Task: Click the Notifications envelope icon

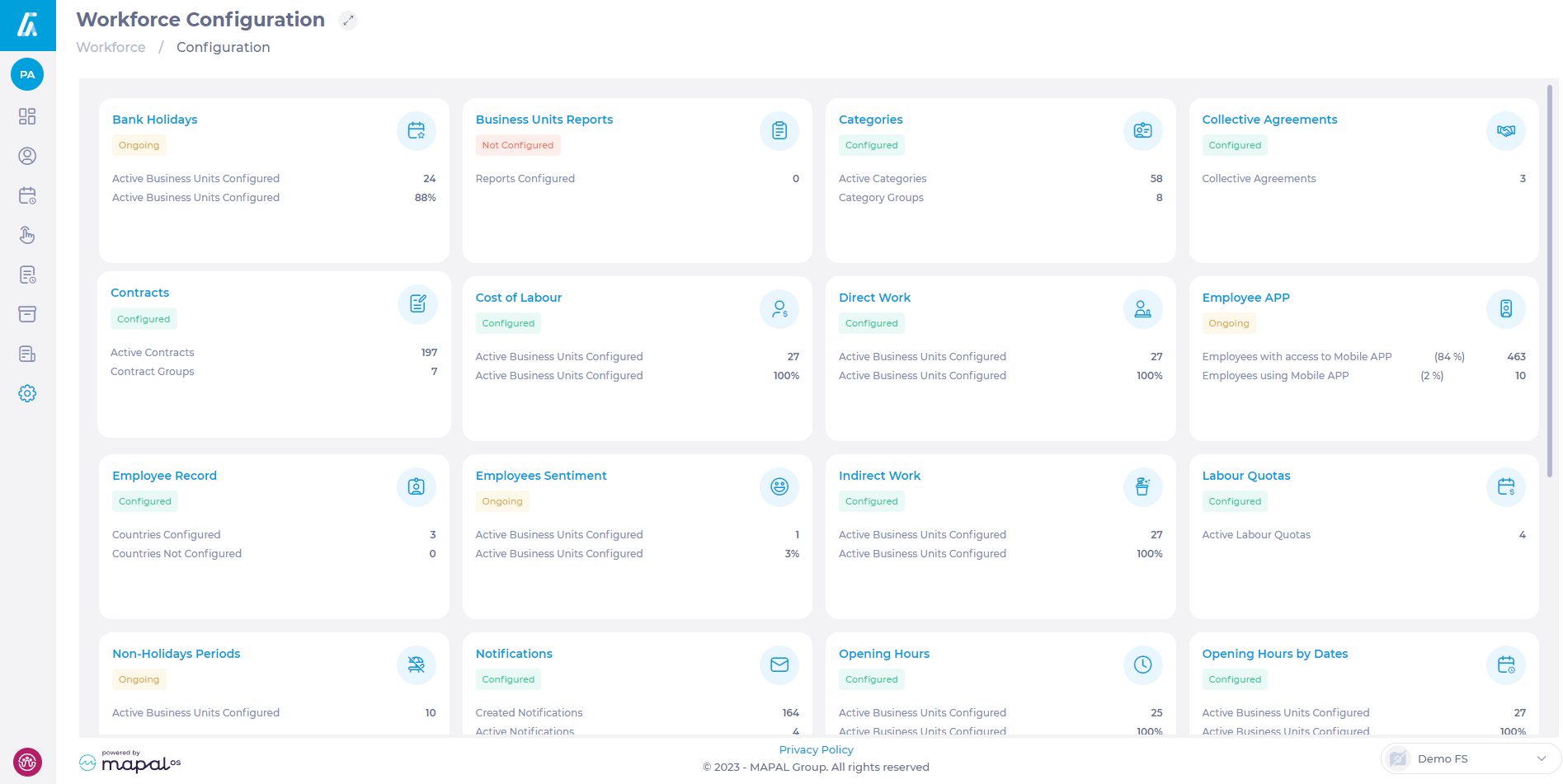Action: click(x=779, y=665)
